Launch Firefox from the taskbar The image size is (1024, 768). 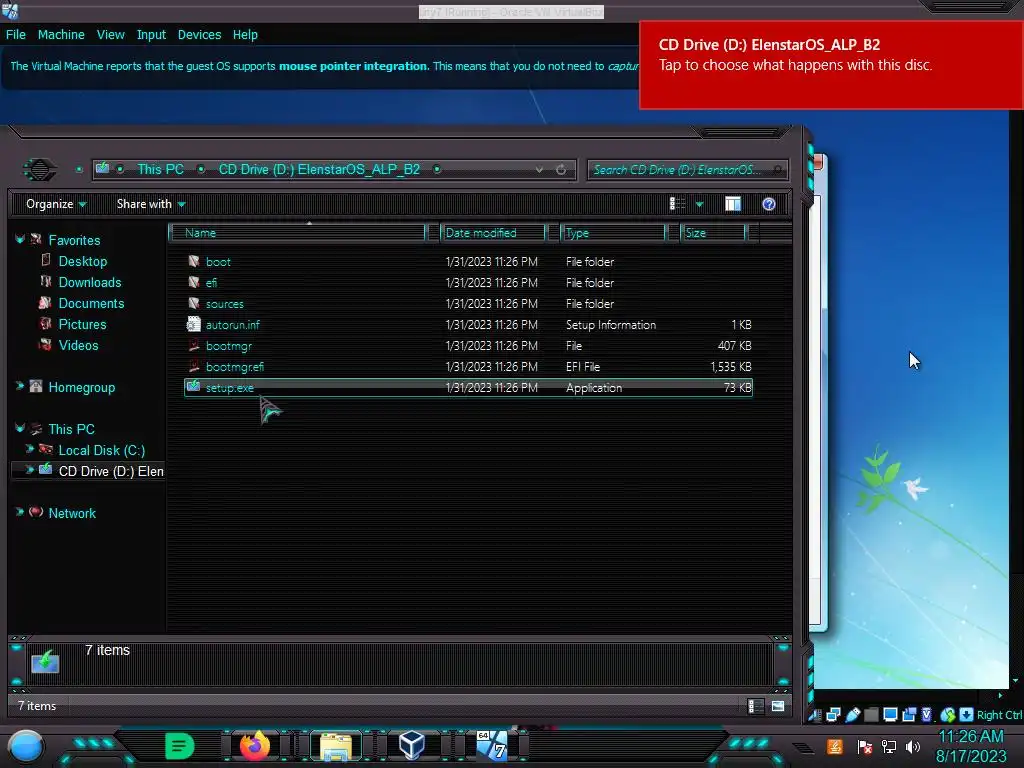(x=255, y=745)
